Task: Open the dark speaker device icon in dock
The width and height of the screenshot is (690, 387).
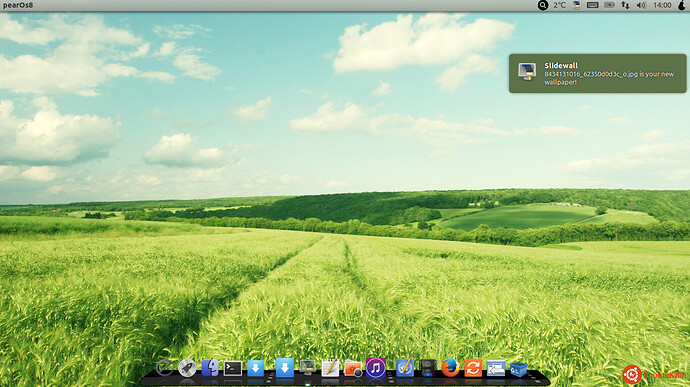Action: tap(427, 368)
